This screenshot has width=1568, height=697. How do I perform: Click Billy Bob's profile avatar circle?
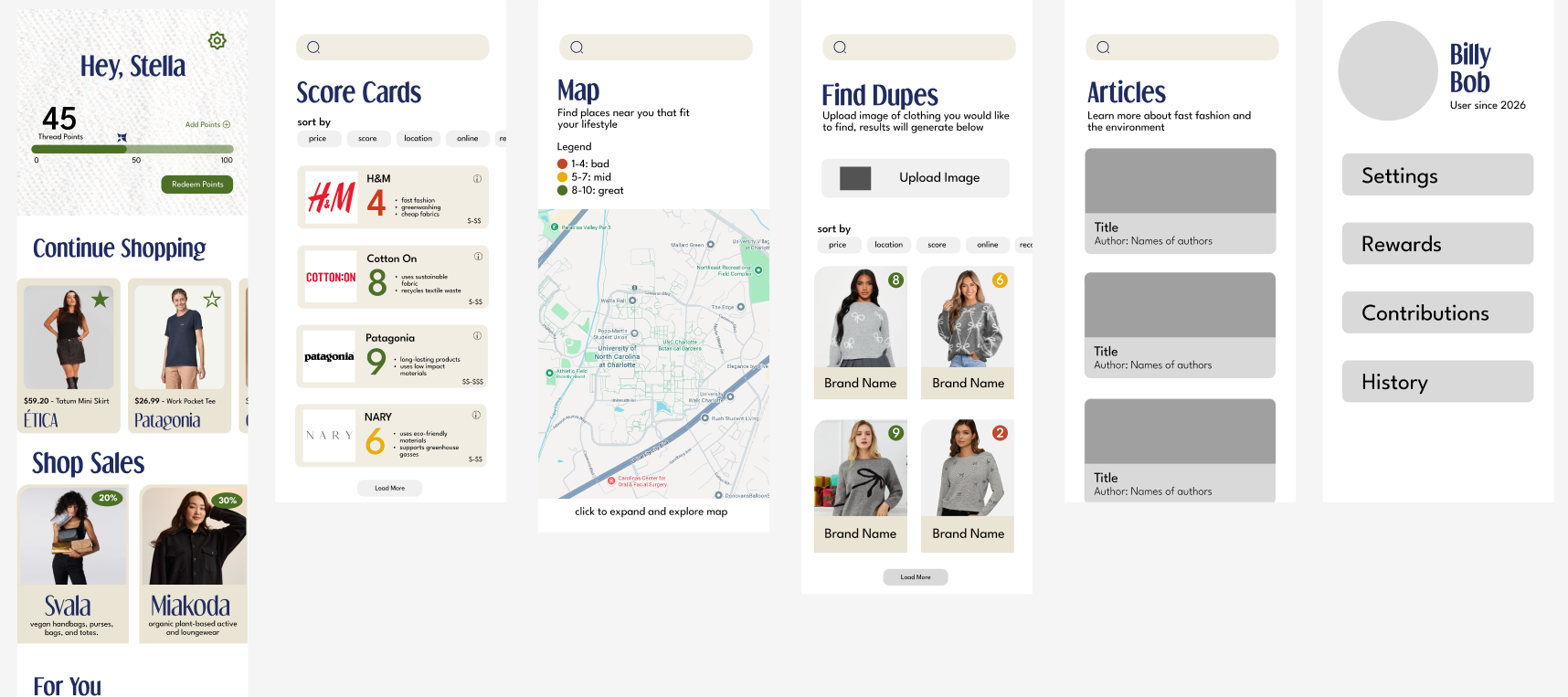pyautogui.click(x=1388, y=70)
